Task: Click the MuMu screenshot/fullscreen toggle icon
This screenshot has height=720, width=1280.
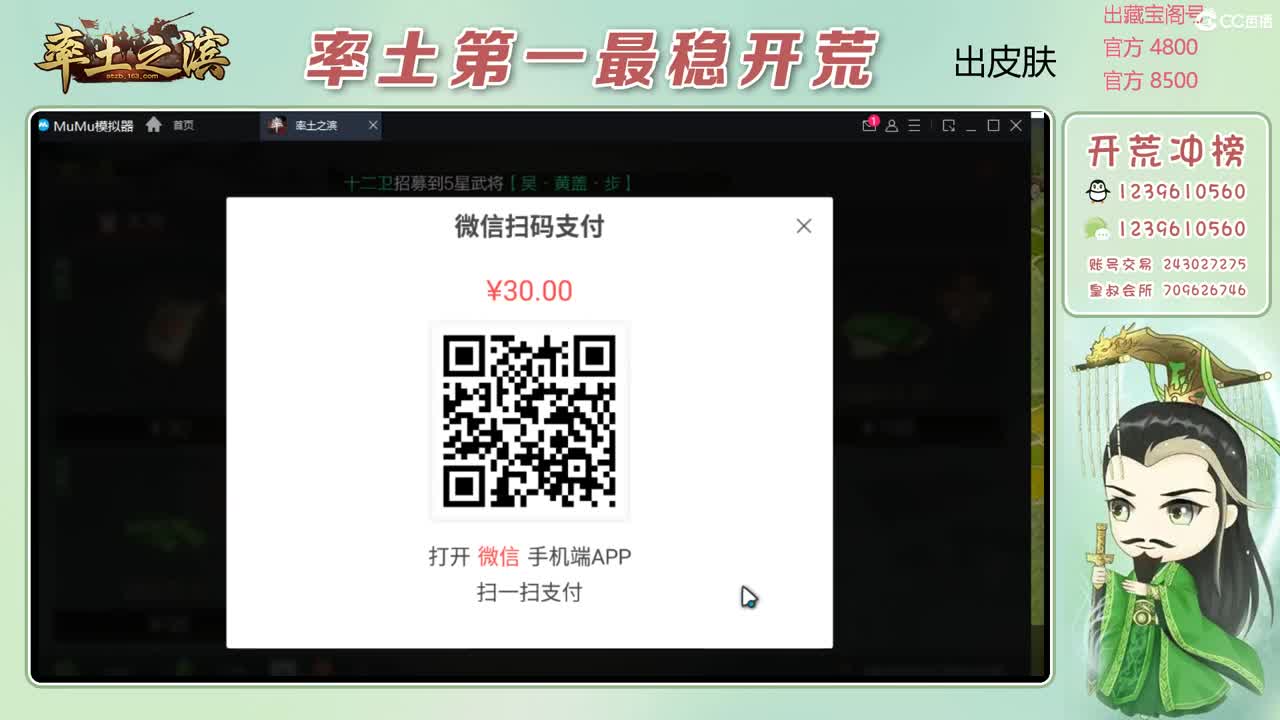Action: point(948,125)
